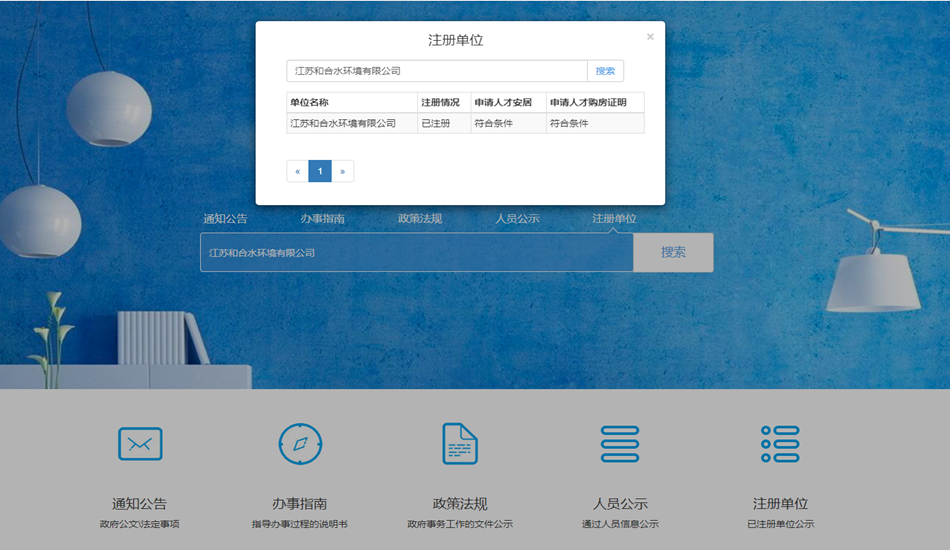Click the stacked bars icon for 人员公示
Image resolution: width=950 pixels, height=550 pixels.
620,444
